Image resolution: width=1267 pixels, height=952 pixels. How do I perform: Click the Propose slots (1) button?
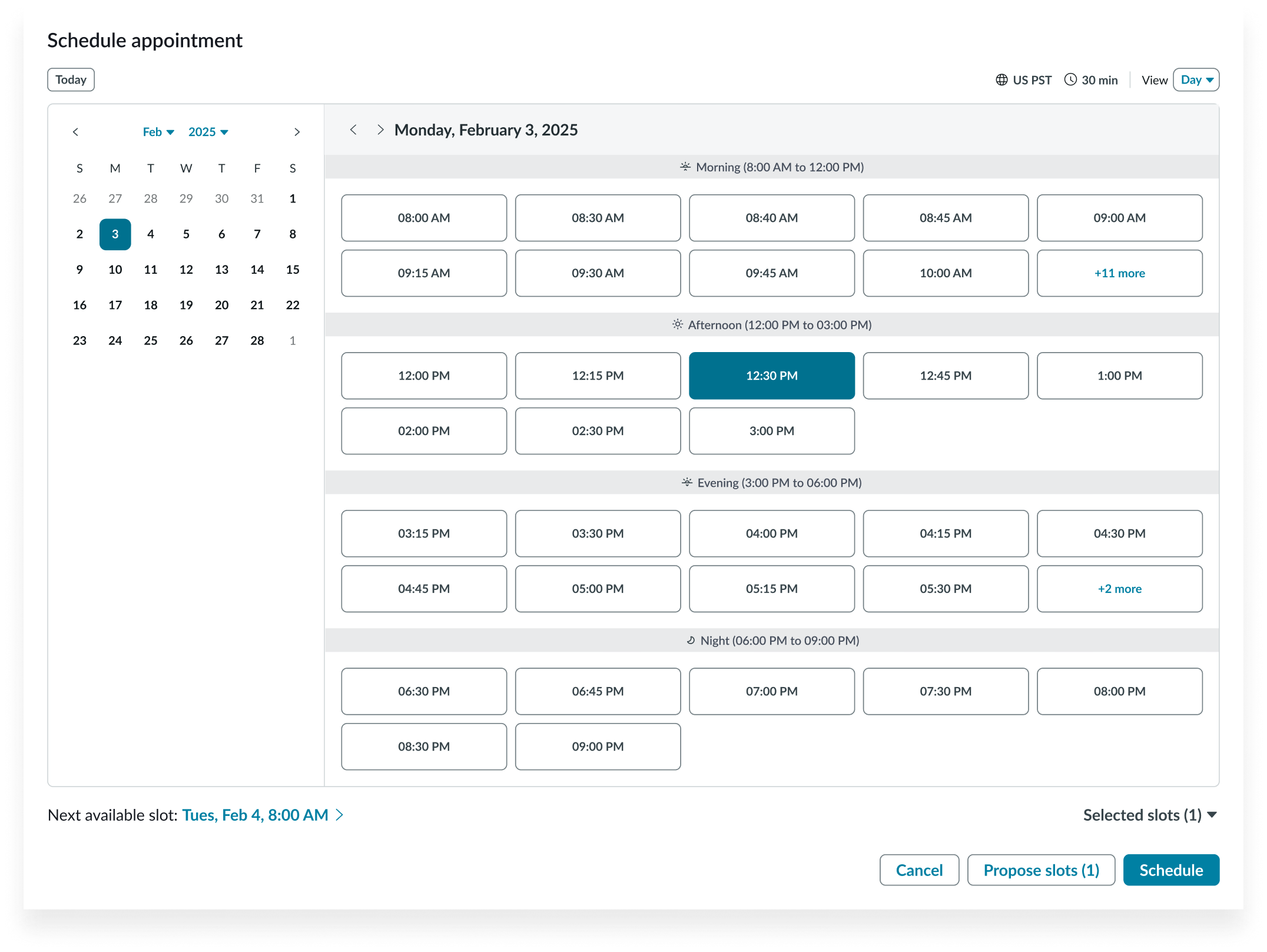1041,870
